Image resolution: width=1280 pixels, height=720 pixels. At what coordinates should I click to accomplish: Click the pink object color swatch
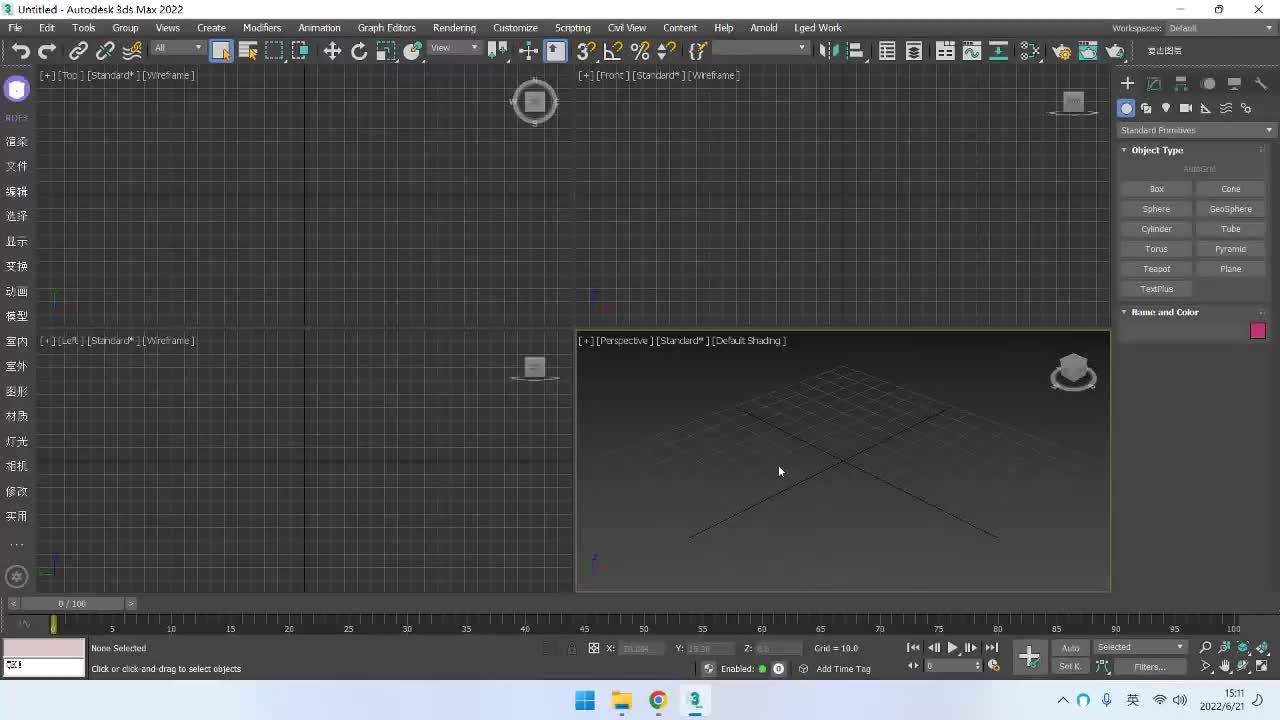coord(1257,331)
